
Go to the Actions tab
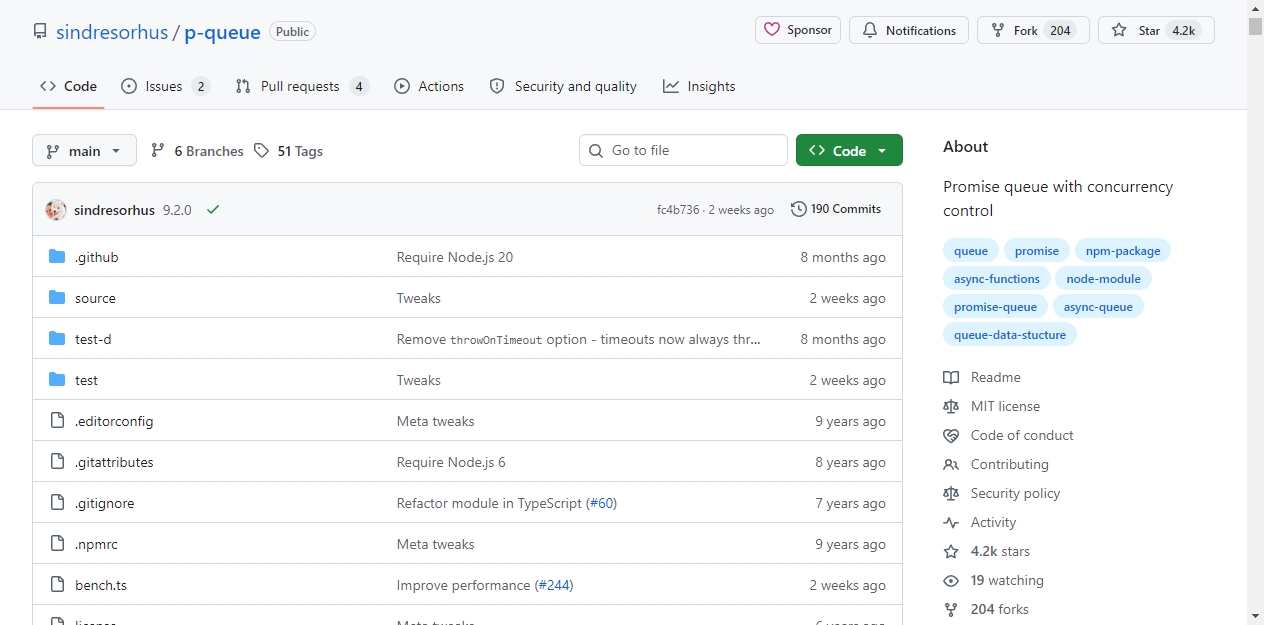coord(429,86)
